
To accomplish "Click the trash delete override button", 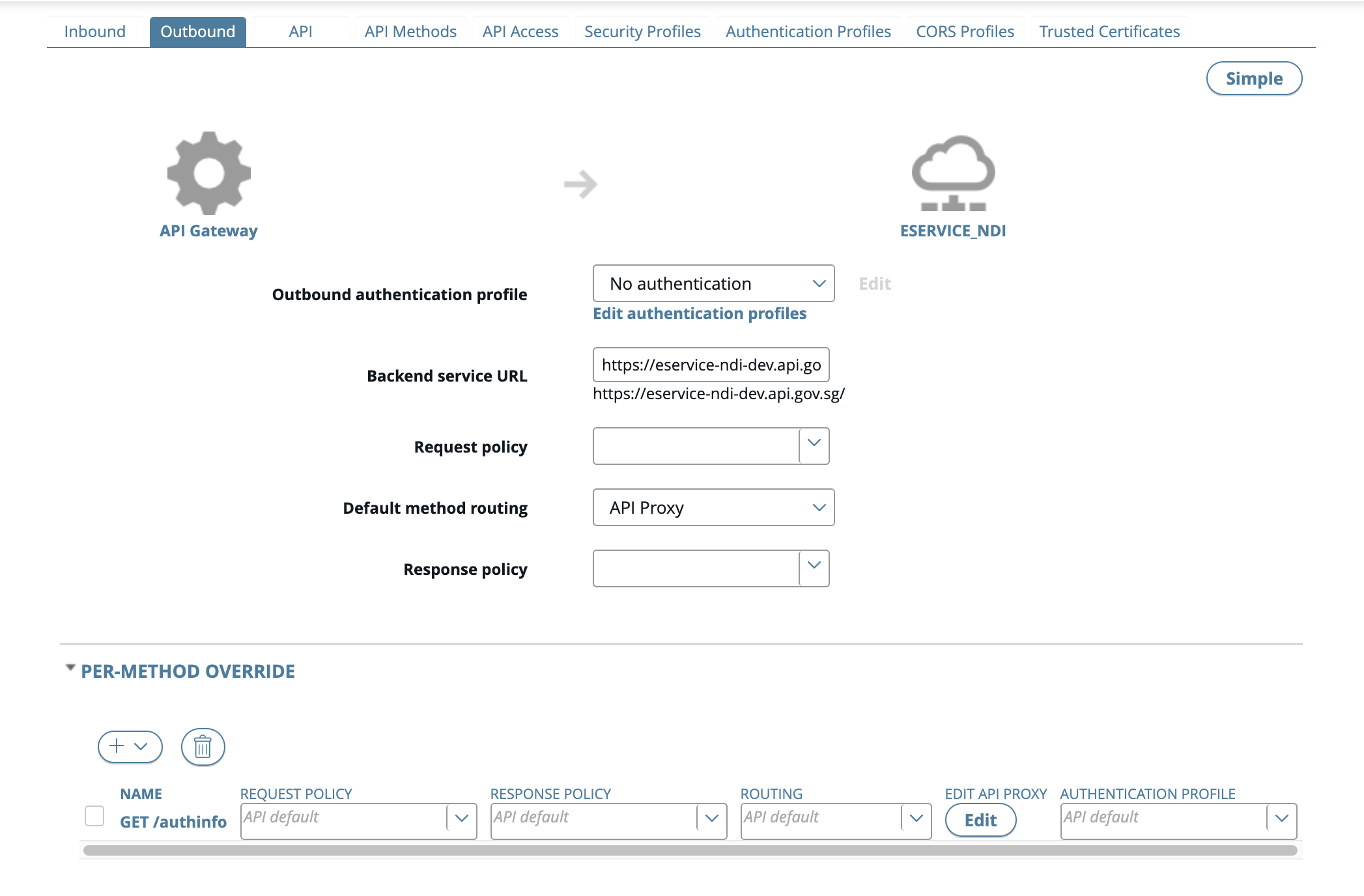I will (203, 746).
